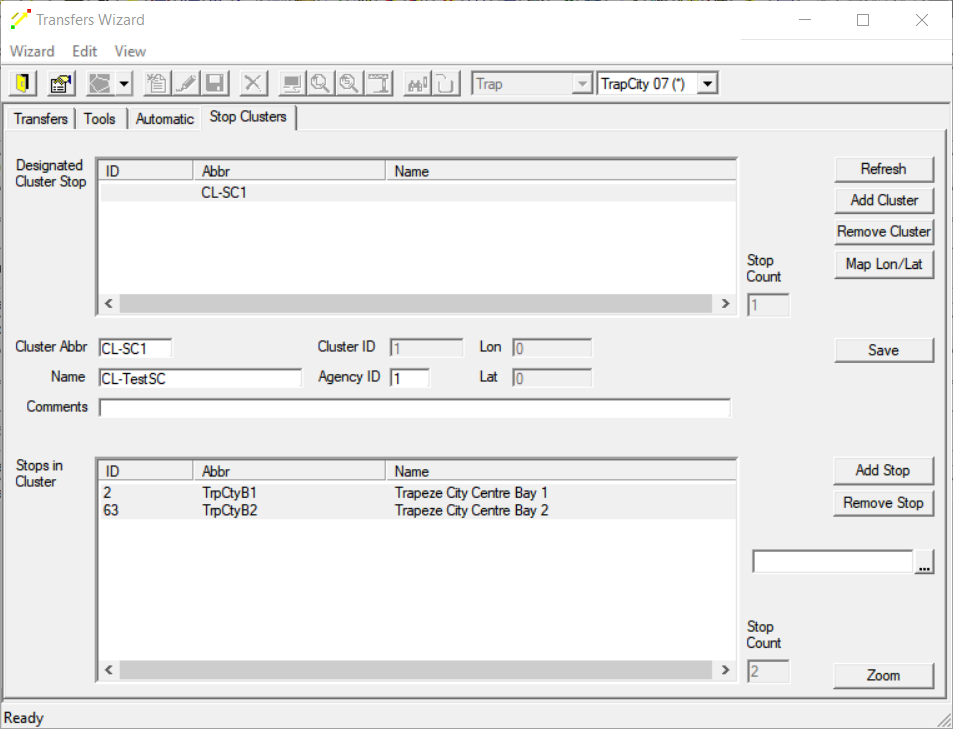Click the Delete X toolbar icon
This screenshot has width=953, height=729.
pyautogui.click(x=252, y=83)
